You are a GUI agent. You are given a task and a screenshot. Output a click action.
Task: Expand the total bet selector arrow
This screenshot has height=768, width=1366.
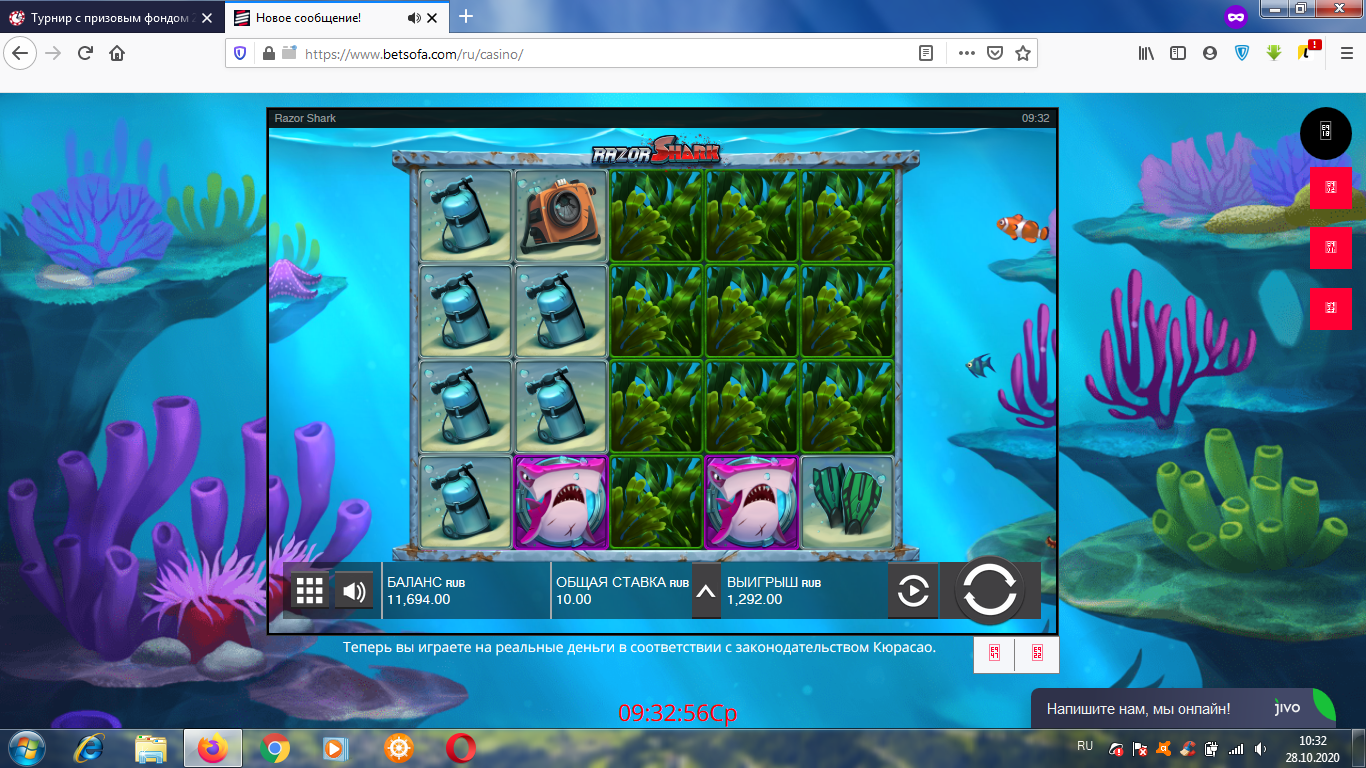(x=705, y=591)
